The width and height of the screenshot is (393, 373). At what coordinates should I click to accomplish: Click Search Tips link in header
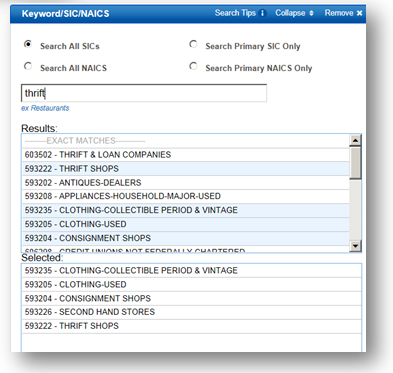[x=235, y=13]
